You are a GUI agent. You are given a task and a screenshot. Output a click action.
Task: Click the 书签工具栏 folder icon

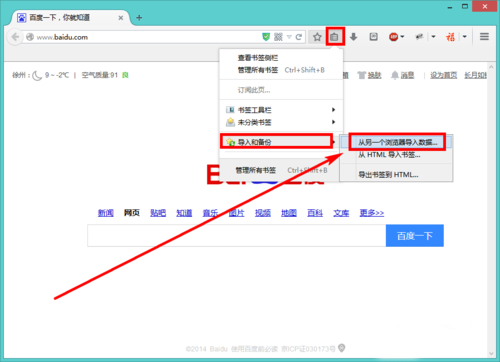click(230, 110)
